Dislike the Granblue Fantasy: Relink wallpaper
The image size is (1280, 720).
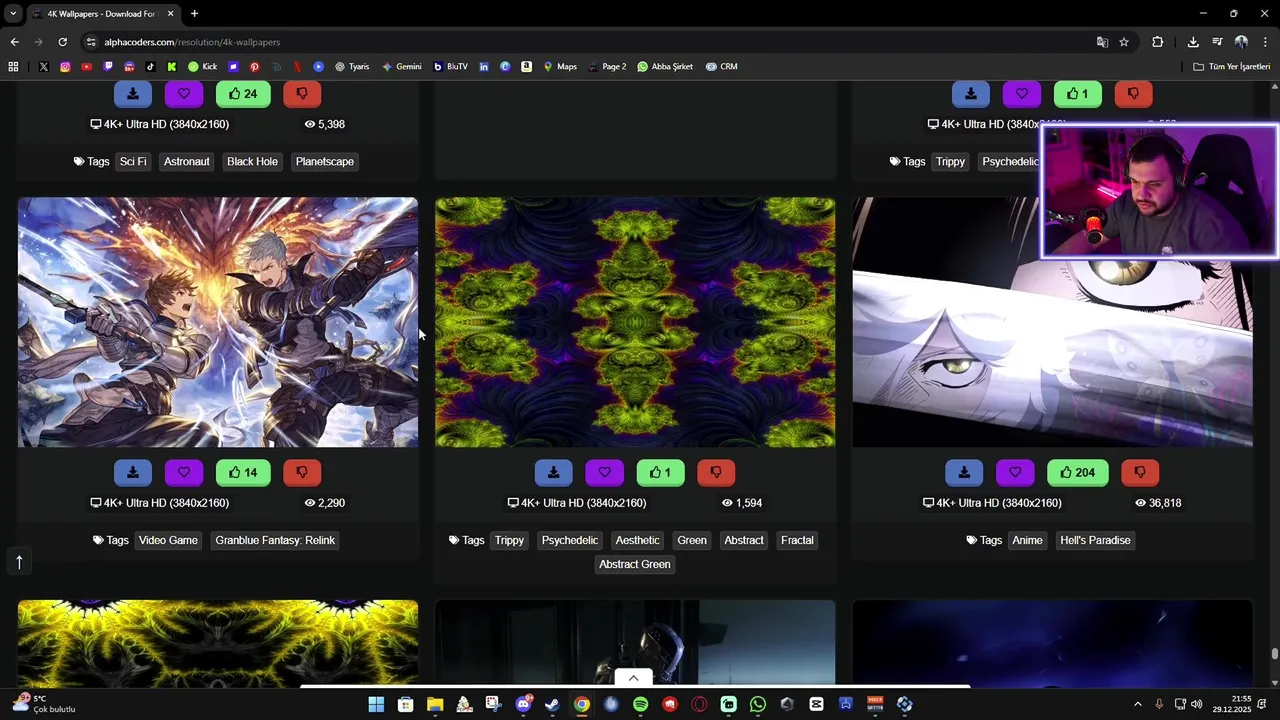(x=302, y=472)
